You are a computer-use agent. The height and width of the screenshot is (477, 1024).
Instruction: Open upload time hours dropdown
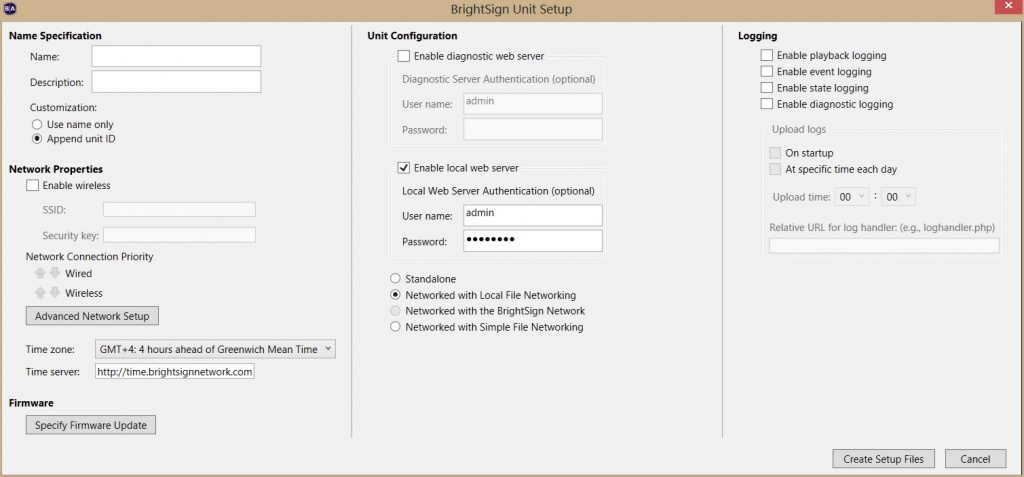pyautogui.click(x=852, y=197)
